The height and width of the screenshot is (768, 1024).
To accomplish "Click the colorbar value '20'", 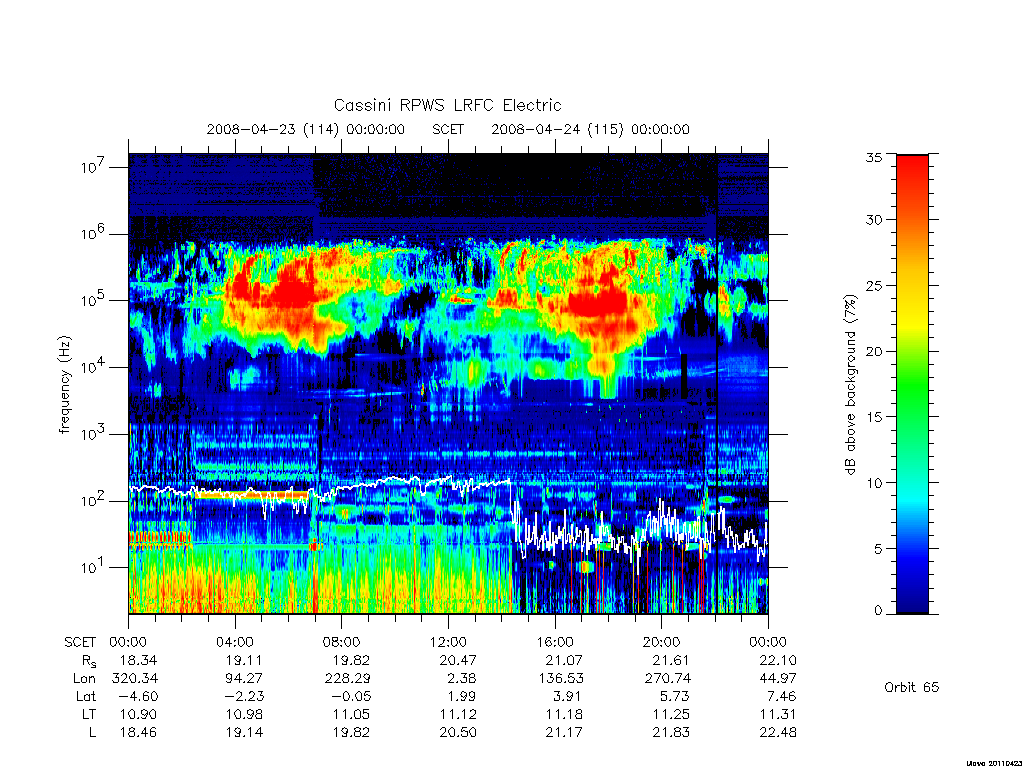I will pyautogui.click(x=873, y=351).
